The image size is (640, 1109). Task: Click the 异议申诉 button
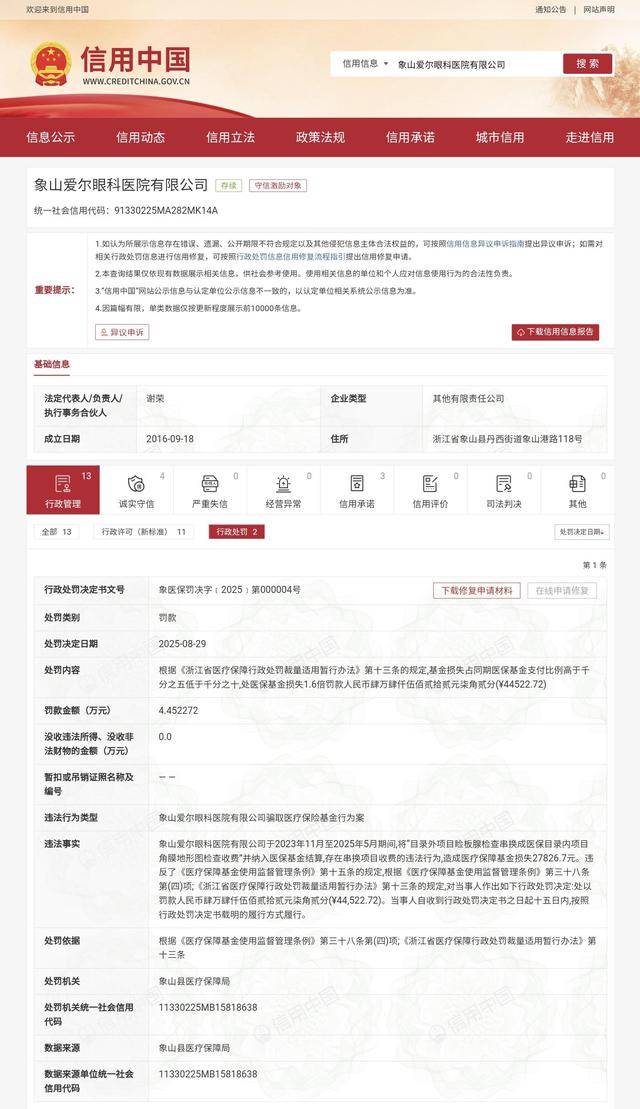(122, 332)
